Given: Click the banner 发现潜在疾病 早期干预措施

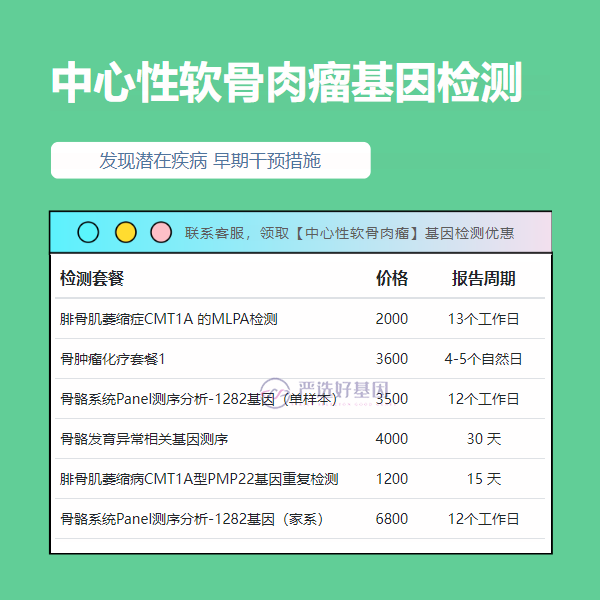Looking at the screenshot, I should pos(210,160).
